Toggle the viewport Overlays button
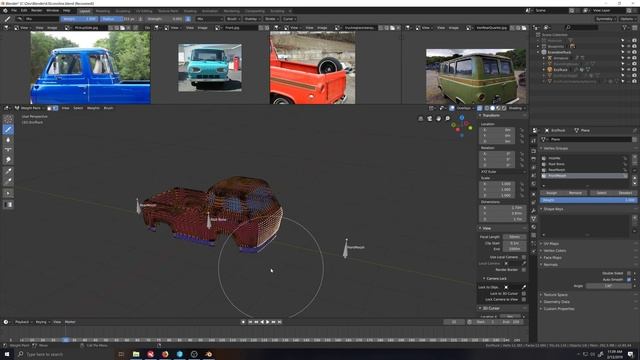The image size is (640, 360). point(452,108)
